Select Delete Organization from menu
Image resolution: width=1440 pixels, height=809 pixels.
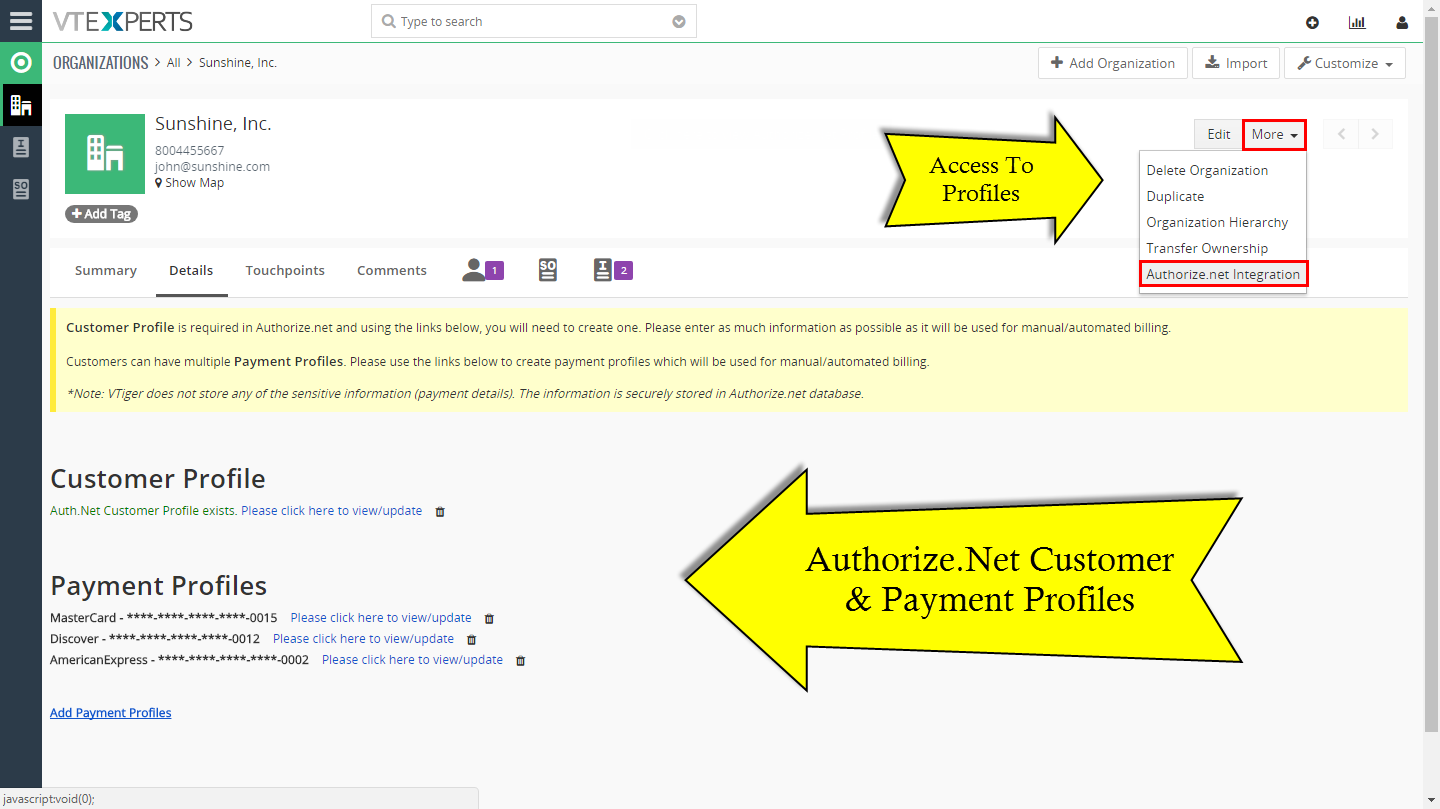1207,170
